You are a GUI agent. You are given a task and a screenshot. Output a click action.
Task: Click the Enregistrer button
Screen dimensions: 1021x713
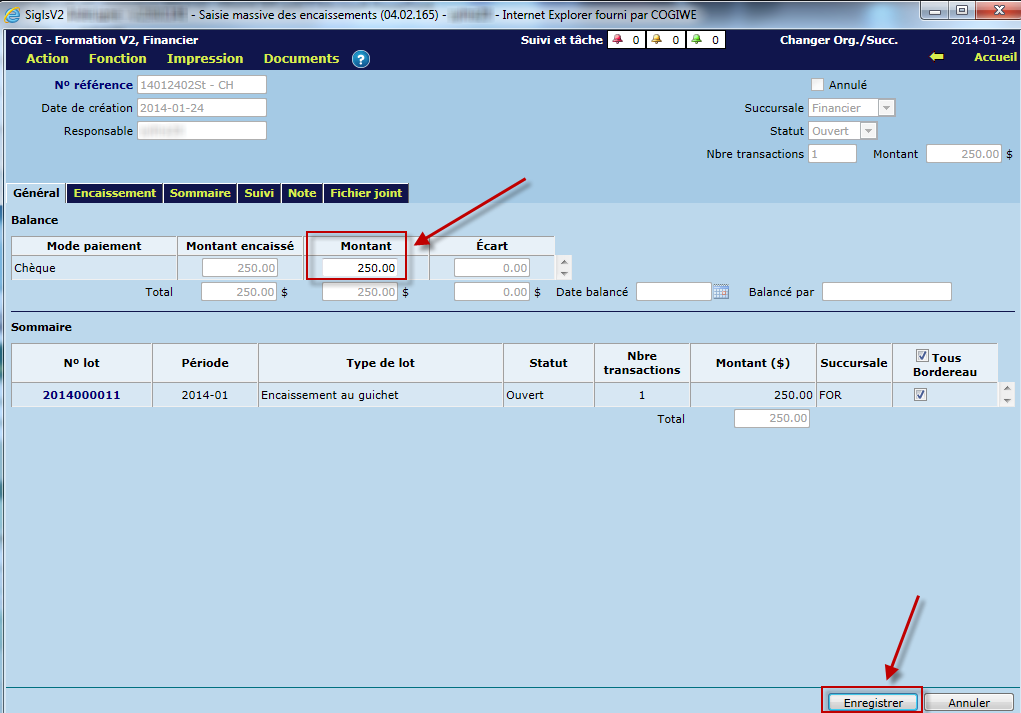tap(870, 703)
